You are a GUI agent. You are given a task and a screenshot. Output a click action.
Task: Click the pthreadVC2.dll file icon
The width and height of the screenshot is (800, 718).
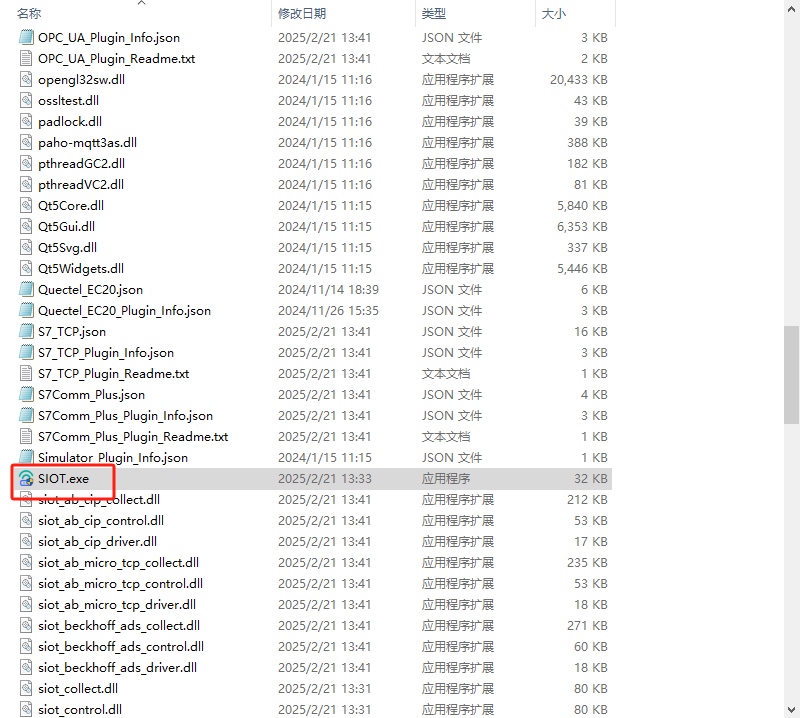[26, 184]
